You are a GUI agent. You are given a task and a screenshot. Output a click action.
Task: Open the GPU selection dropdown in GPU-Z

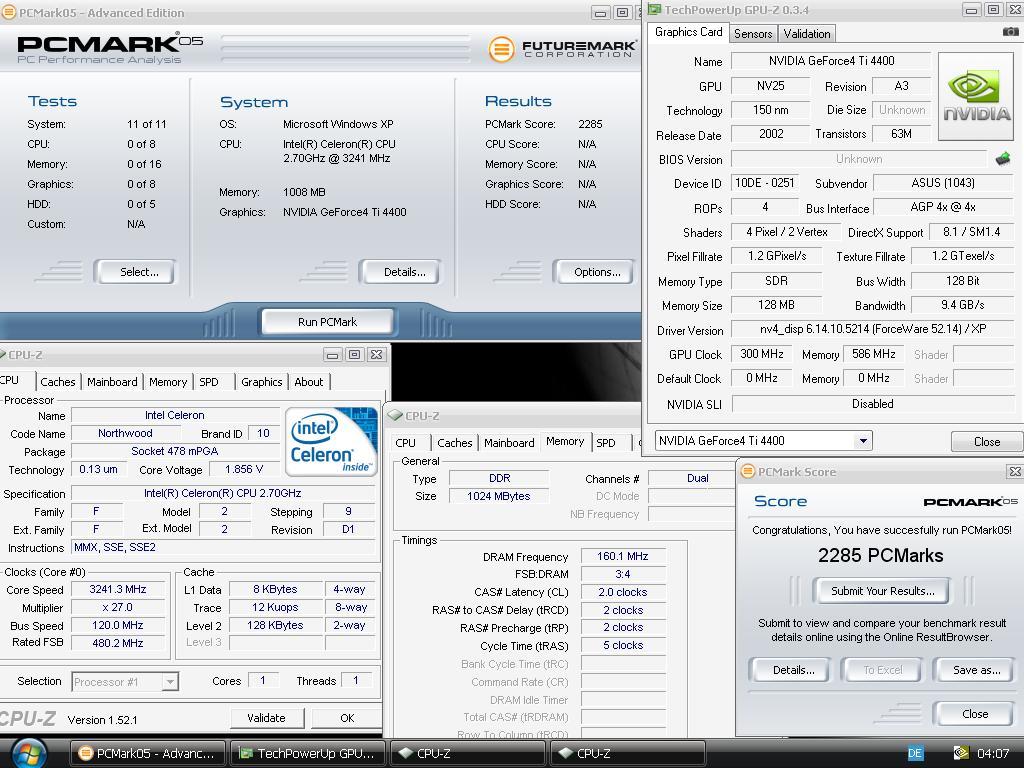(x=863, y=441)
